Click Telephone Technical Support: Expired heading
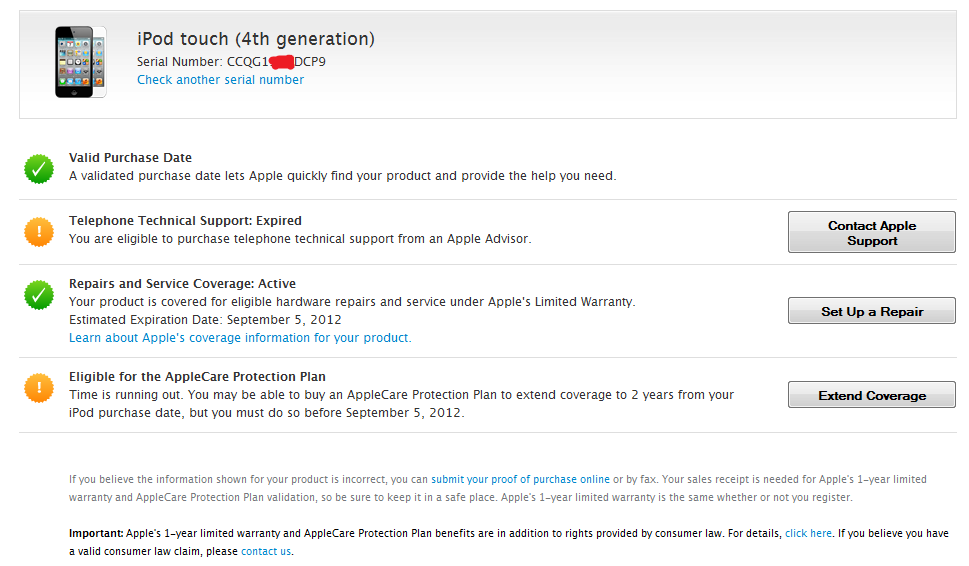The height and width of the screenshot is (566, 969). [185, 221]
